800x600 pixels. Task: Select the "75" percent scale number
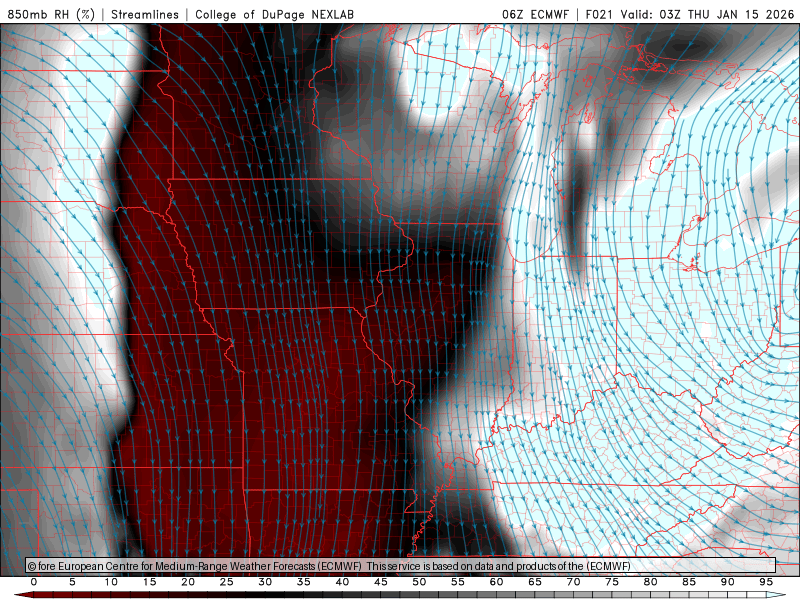point(612,582)
